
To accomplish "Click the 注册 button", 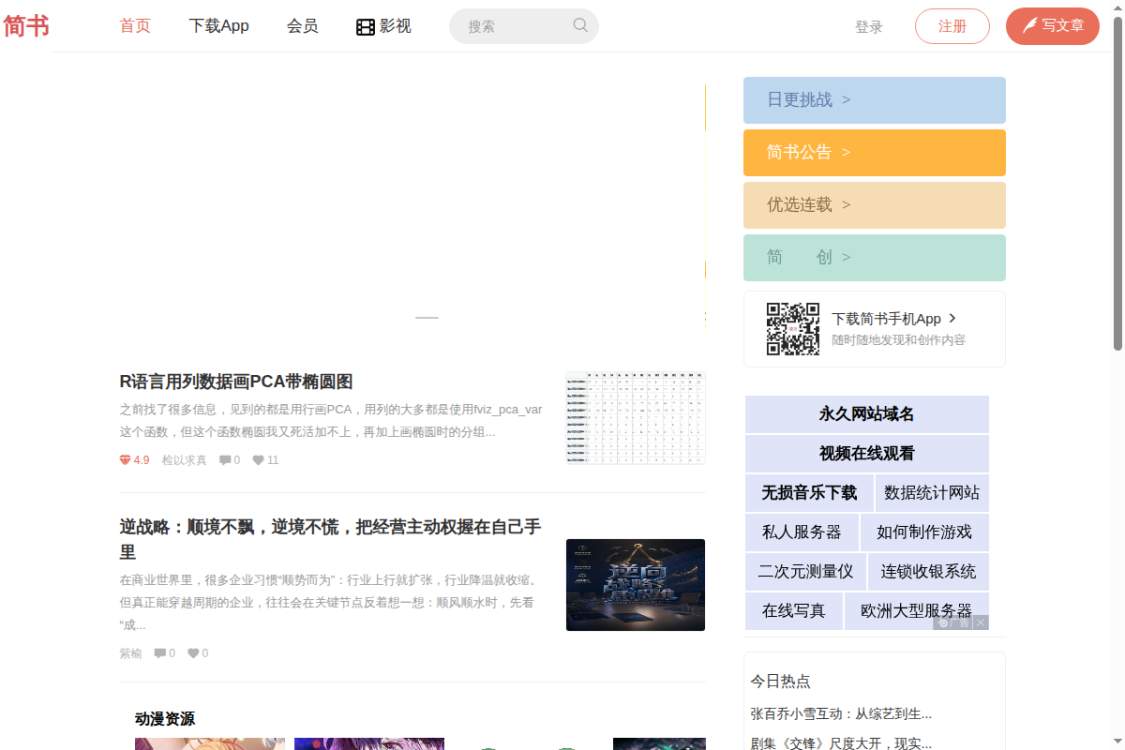I will pyautogui.click(x=952, y=27).
